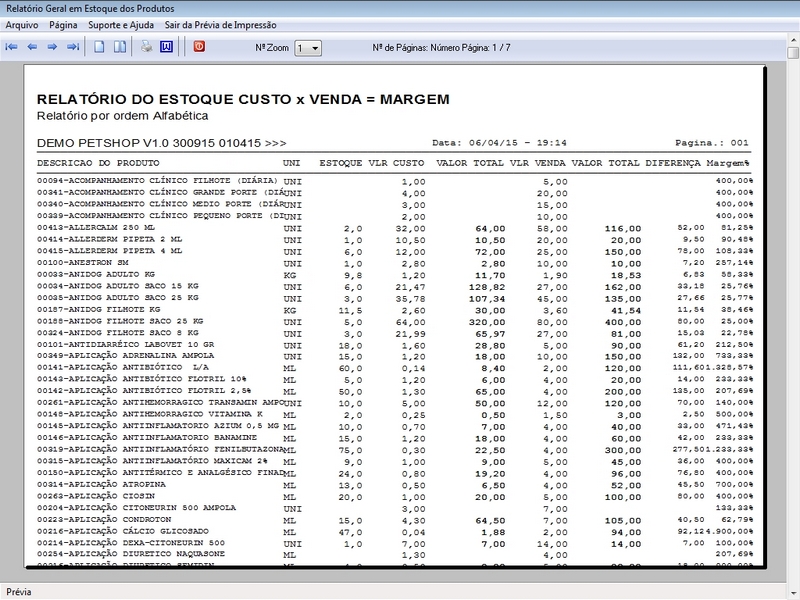This screenshot has height=600, width=800.
Task: Jump to the last page of the report
Action: pos(72,47)
